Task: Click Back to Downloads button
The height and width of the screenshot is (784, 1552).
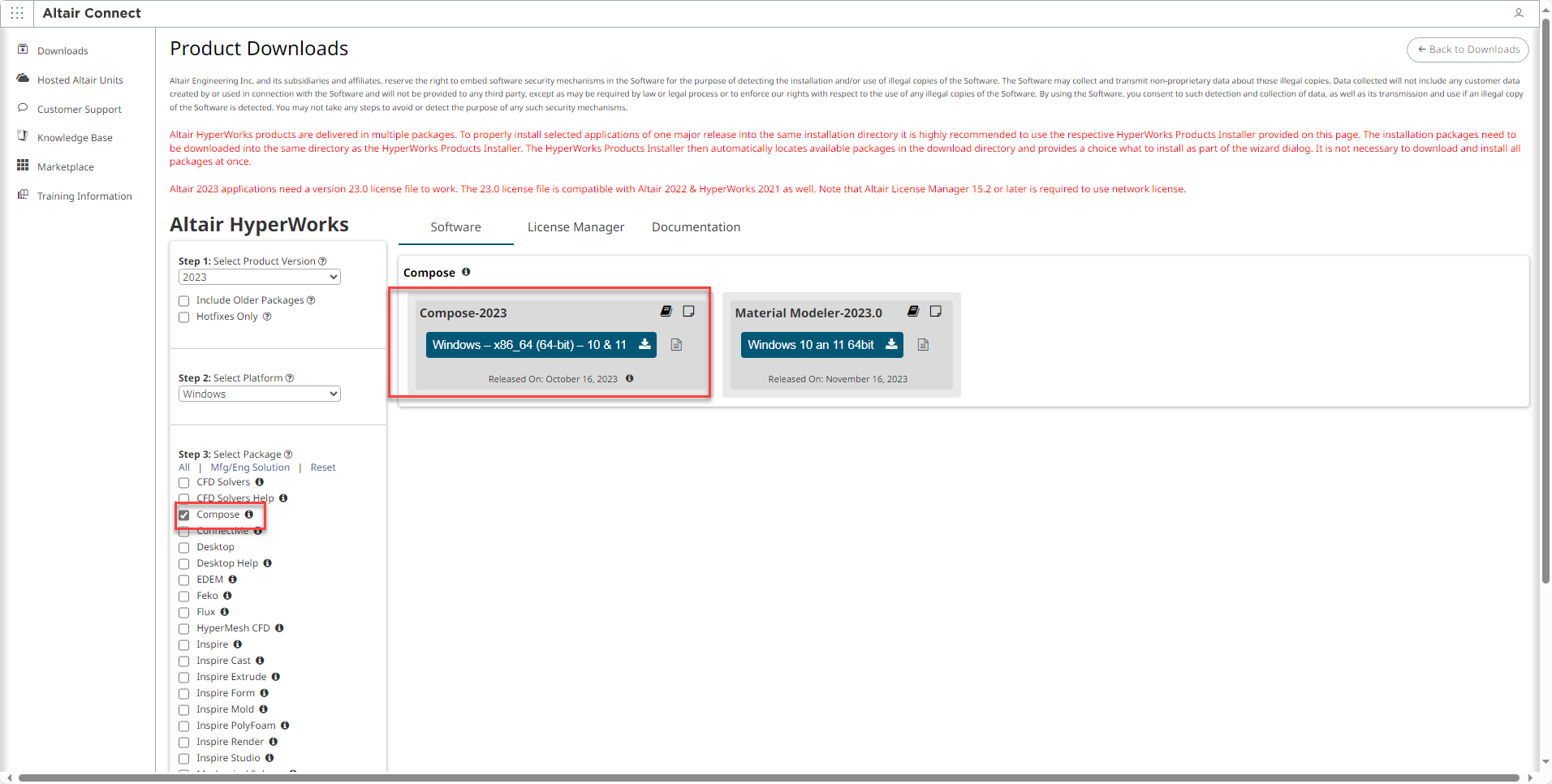Action: 1468,50
